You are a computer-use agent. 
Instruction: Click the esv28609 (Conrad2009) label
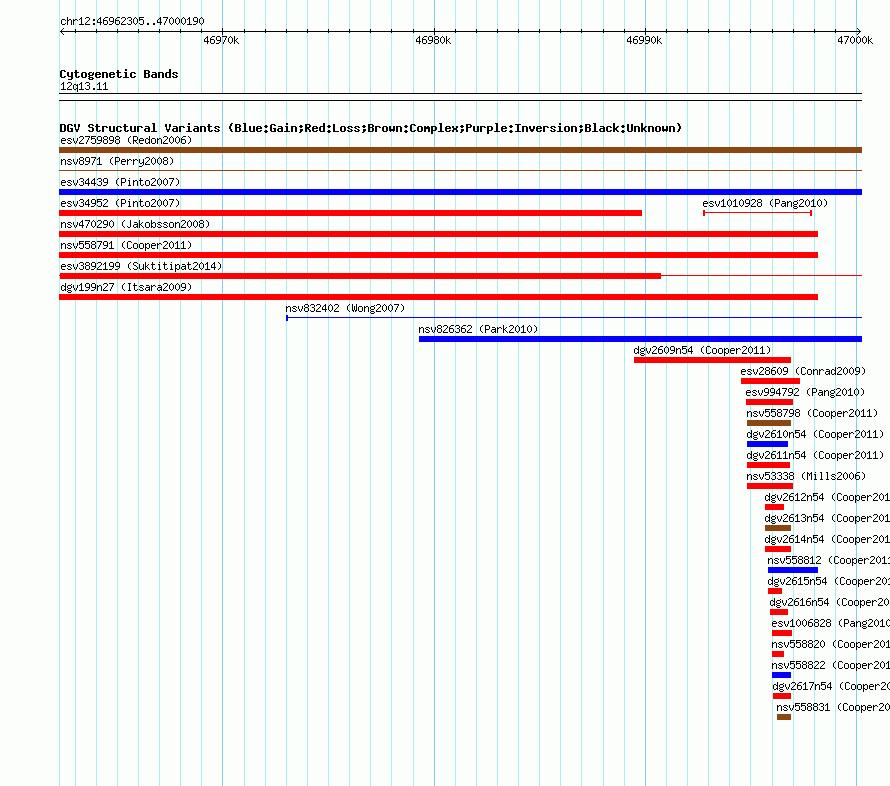(x=803, y=371)
